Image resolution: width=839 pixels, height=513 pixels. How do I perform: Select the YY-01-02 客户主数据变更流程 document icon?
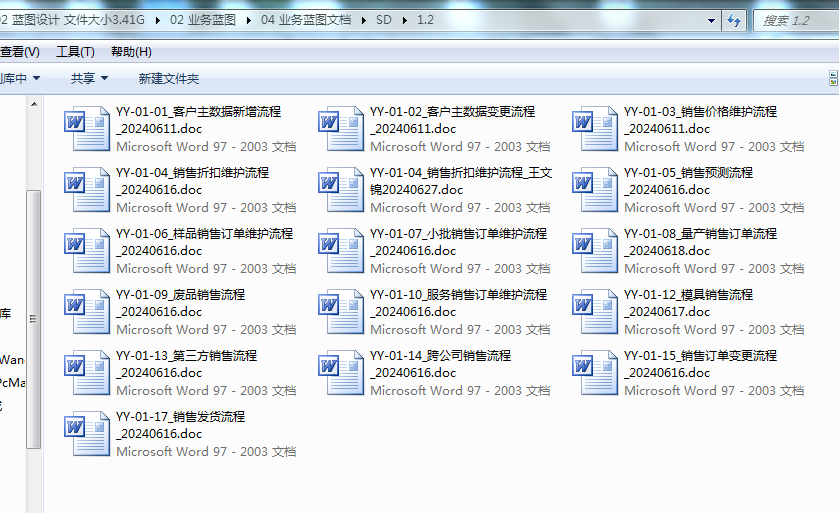341,128
